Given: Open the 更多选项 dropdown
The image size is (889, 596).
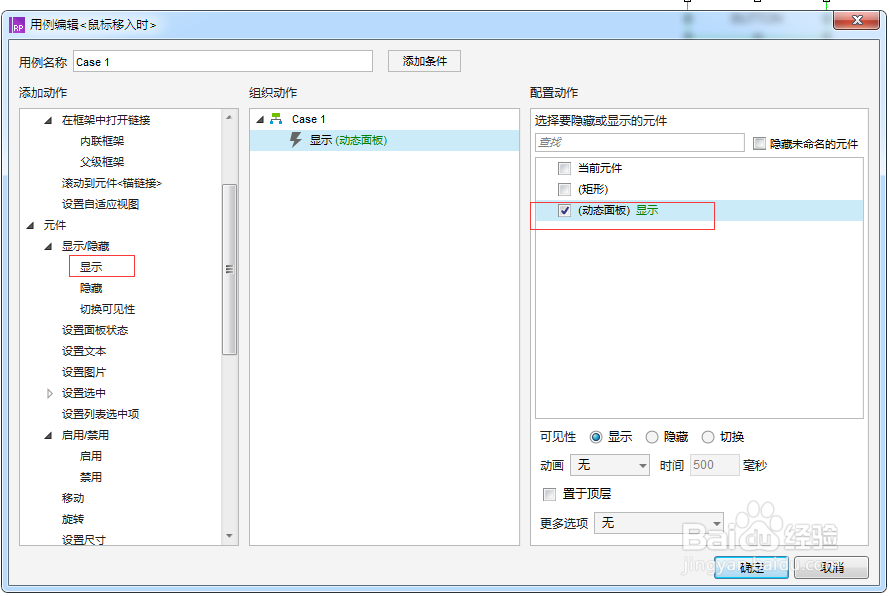Looking at the screenshot, I should (659, 523).
